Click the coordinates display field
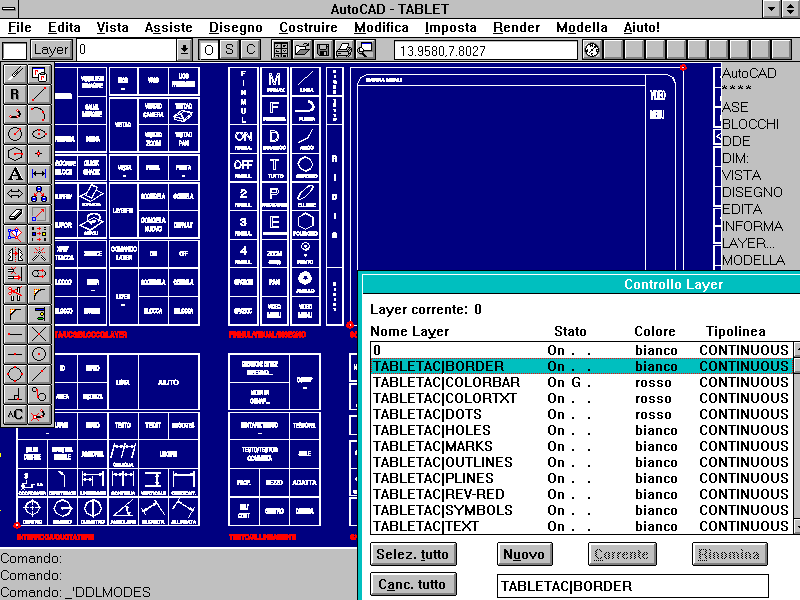Image resolution: width=800 pixels, height=600 pixels. point(486,51)
